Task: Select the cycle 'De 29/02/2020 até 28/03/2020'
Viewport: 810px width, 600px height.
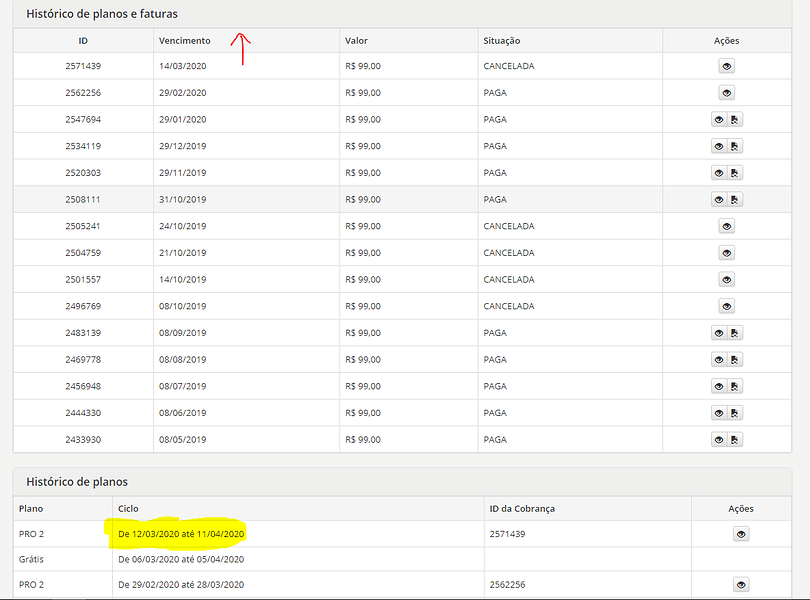Action: (181, 584)
